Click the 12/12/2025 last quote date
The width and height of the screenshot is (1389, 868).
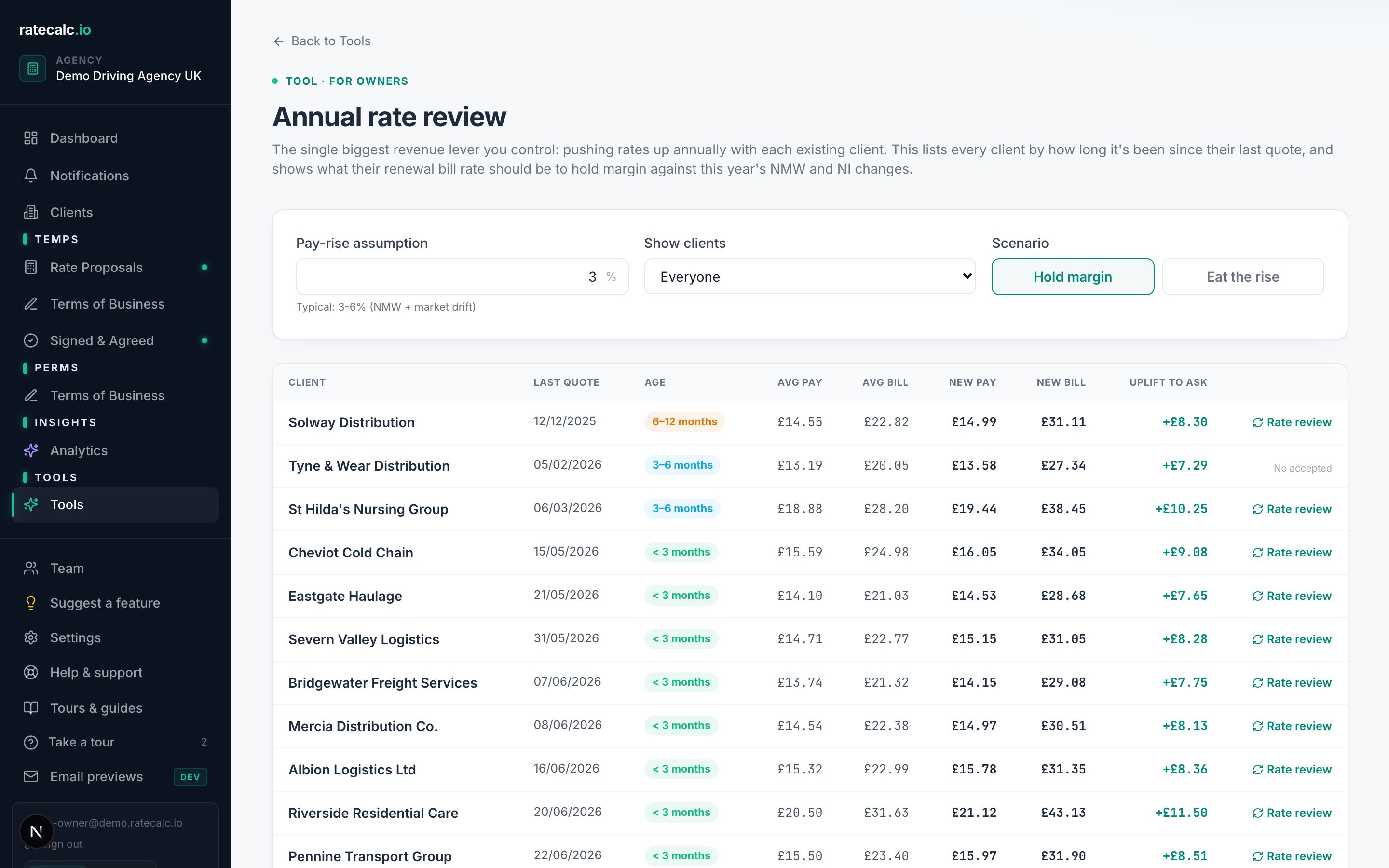point(565,421)
